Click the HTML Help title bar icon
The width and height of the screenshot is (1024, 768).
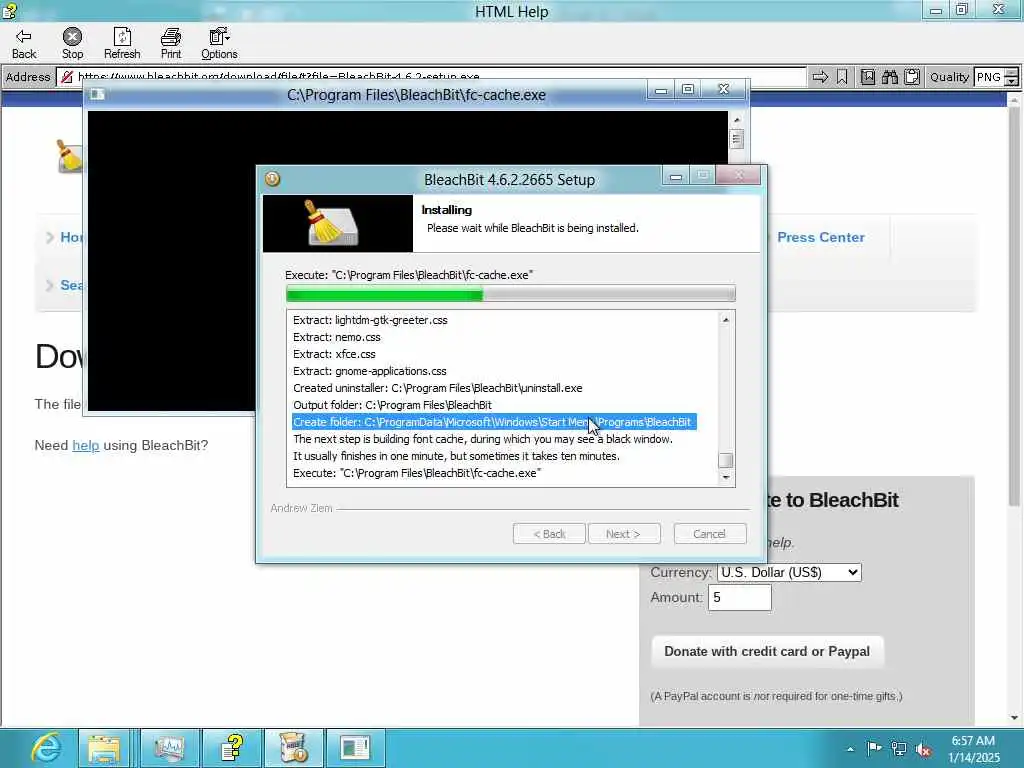[9, 10]
